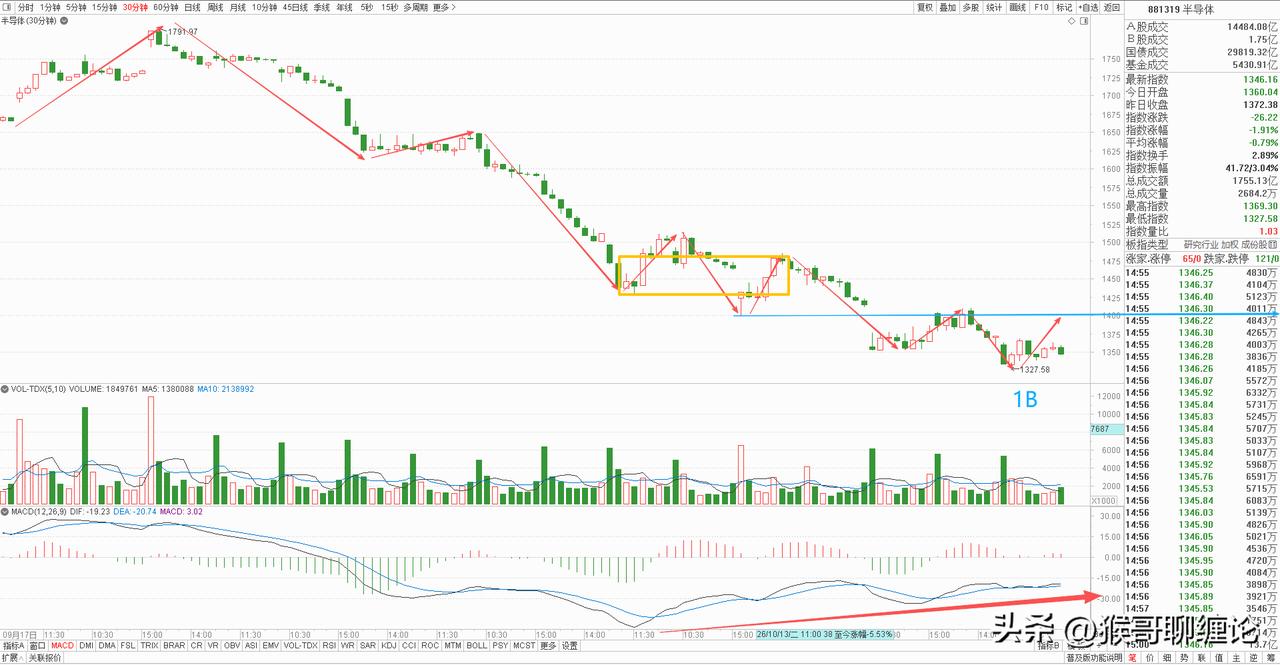Open the 指标A indicator selector
The height and width of the screenshot is (665, 1280).
[x=13, y=646]
